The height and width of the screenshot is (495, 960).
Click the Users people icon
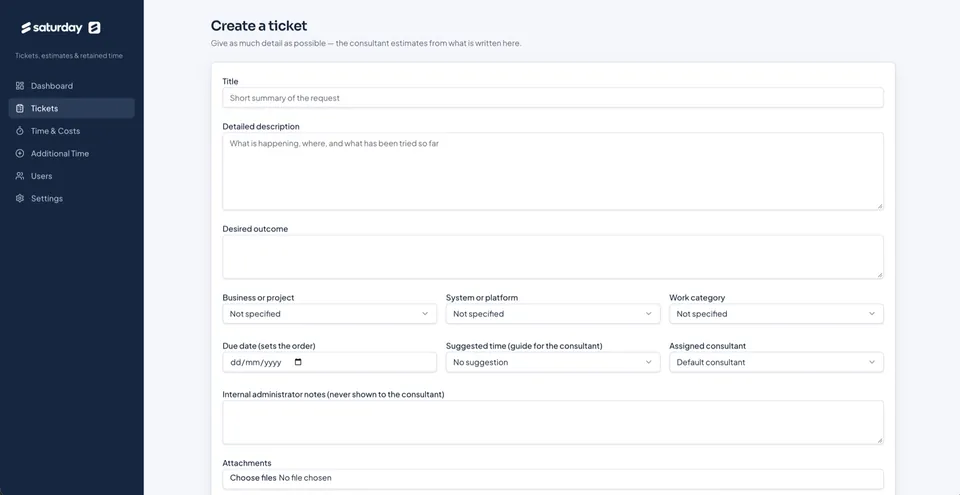(20, 176)
